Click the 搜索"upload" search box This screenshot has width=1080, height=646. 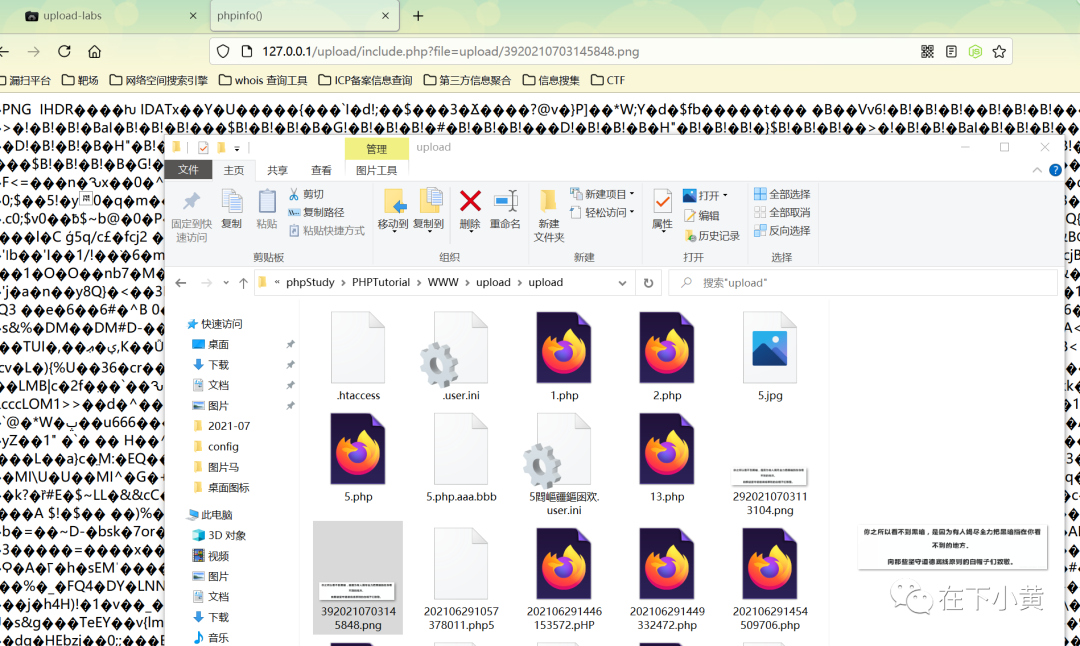coord(862,283)
